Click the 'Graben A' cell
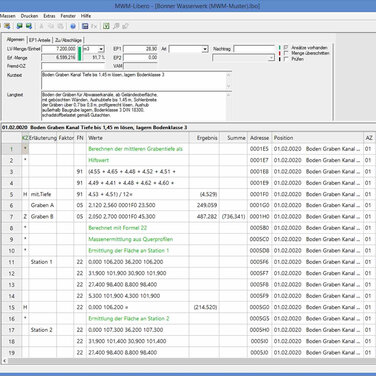 [42, 205]
